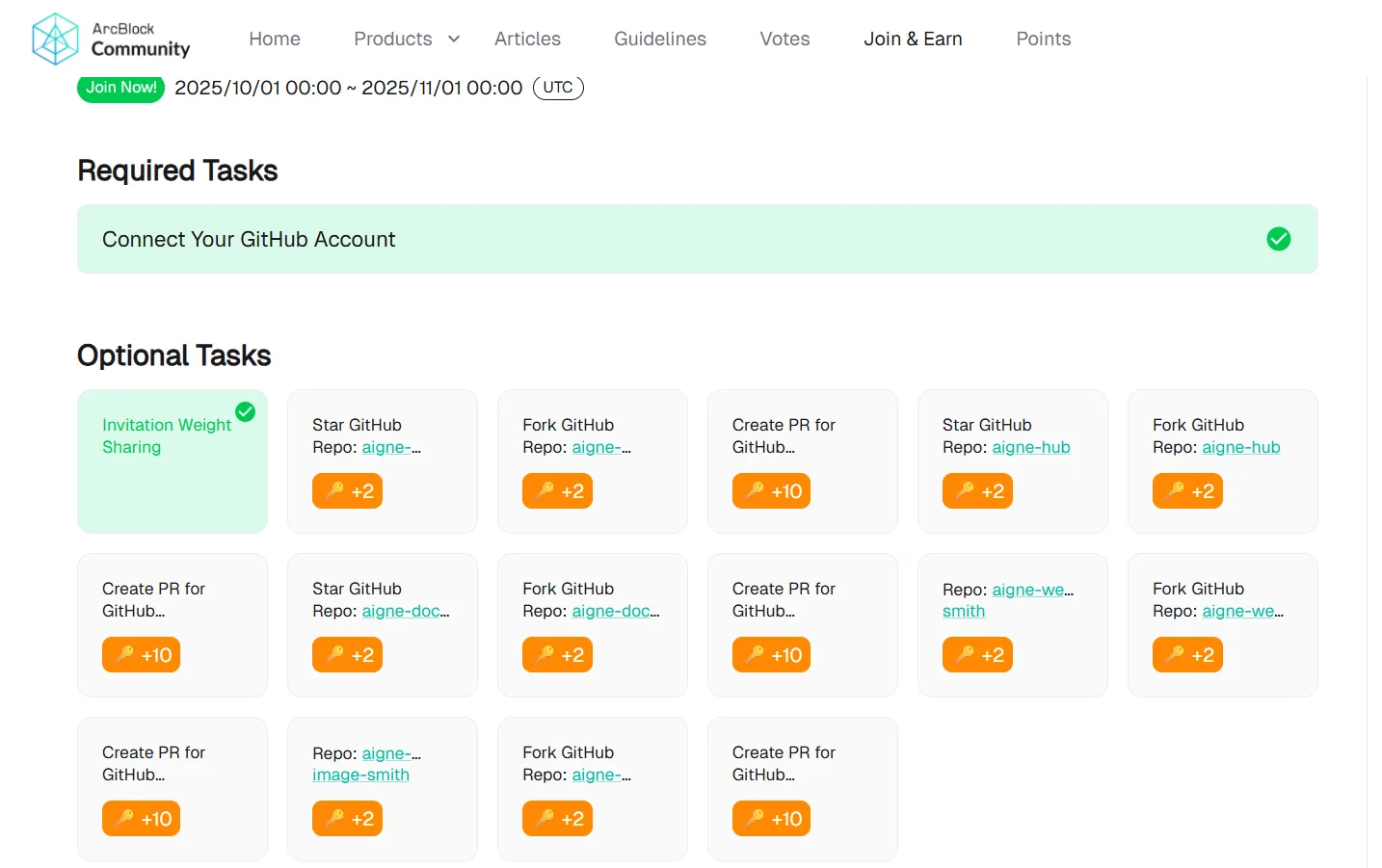Open the image-smith repo link
This screenshot has width=1382, height=868.
pyautogui.click(x=360, y=775)
